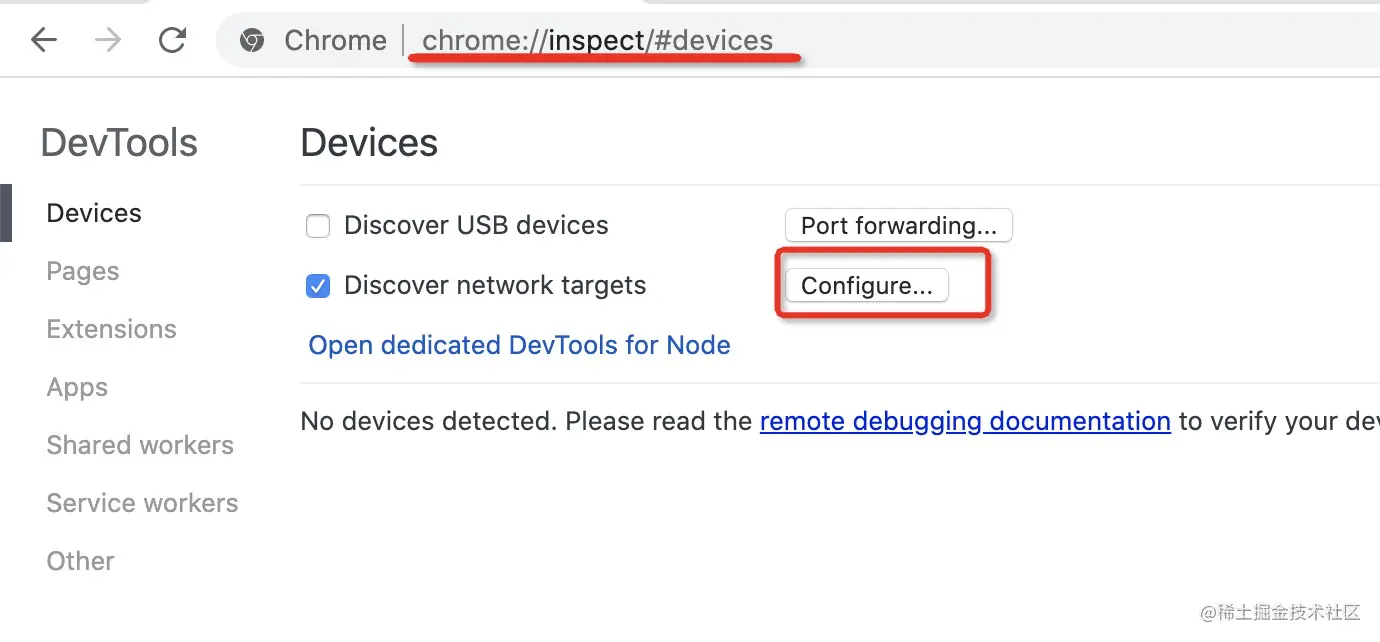Image resolution: width=1380 pixels, height=642 pixels.
Task: Open the Port forwarding dialog
Action: (x=898, y=226)
